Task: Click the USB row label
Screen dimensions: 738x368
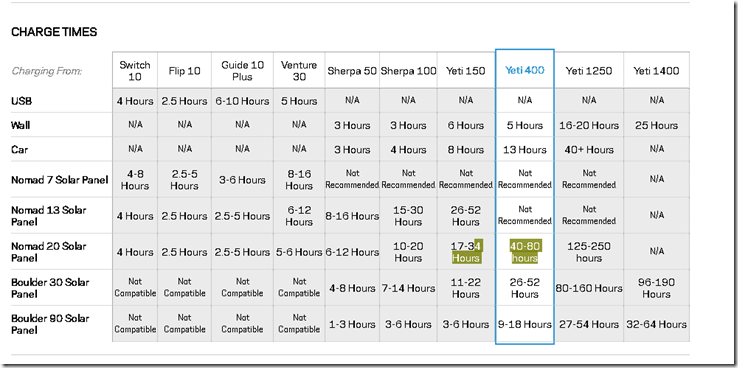Action: (x=22, y=101)
